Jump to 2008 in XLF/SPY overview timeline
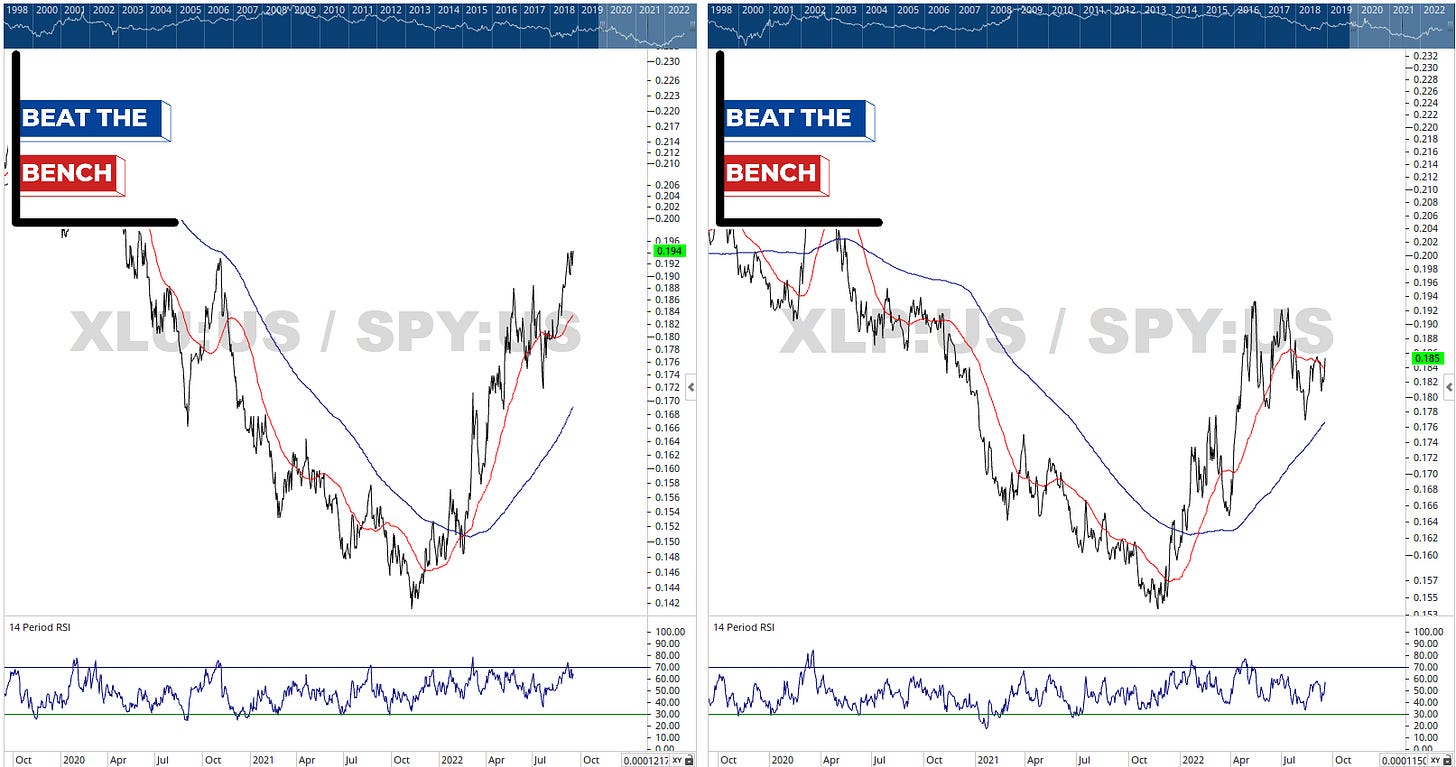1456x767 pixels. point(1001,9)
